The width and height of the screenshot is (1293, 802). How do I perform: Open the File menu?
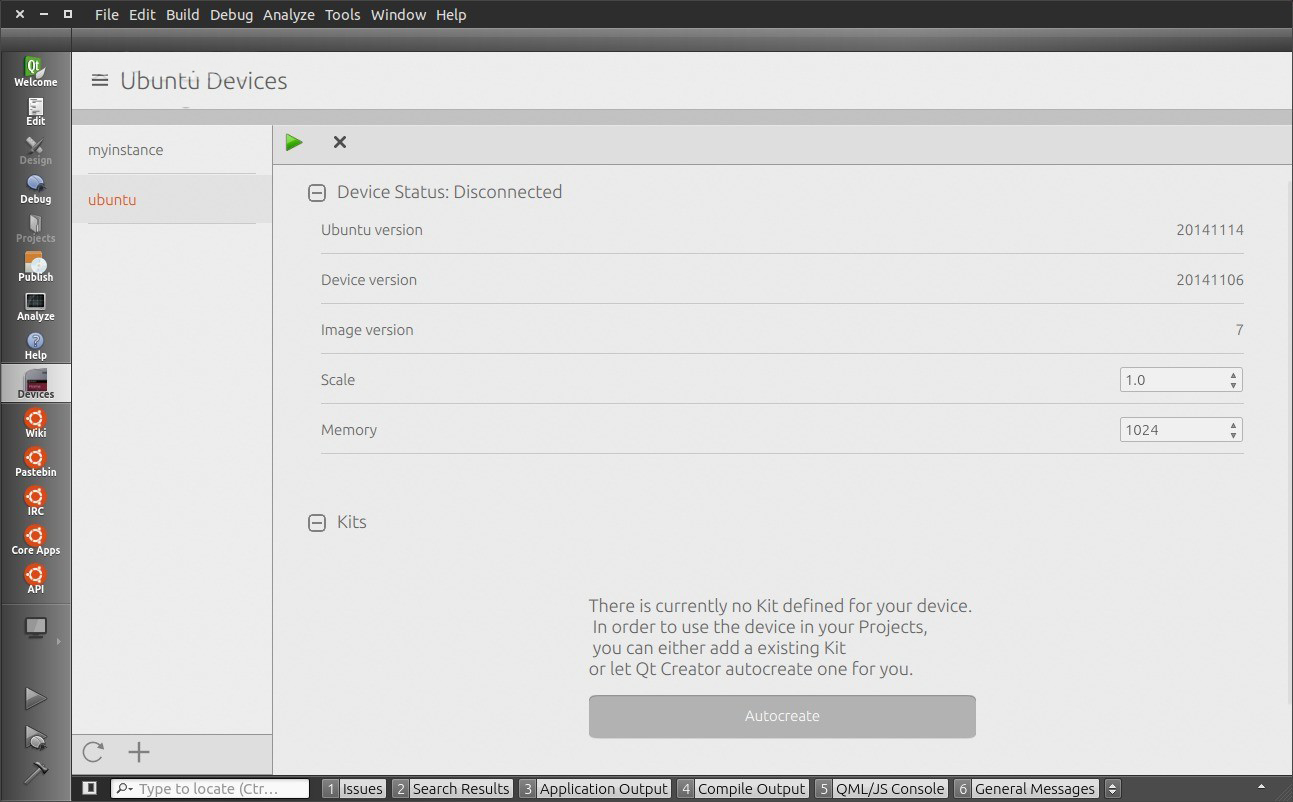106,15
